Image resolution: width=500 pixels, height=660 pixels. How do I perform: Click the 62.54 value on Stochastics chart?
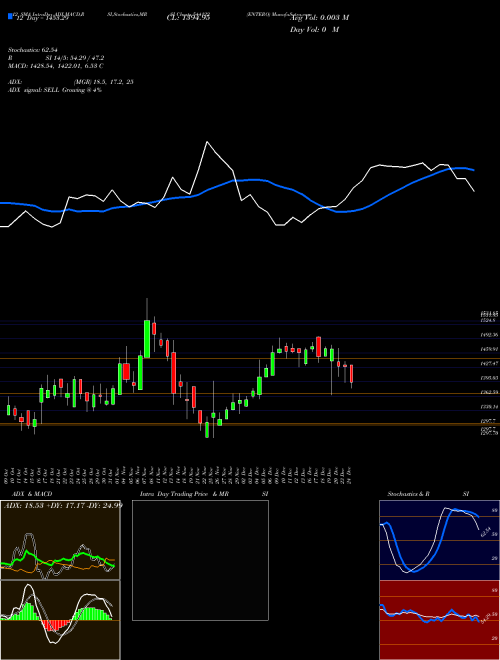(486, 532)
